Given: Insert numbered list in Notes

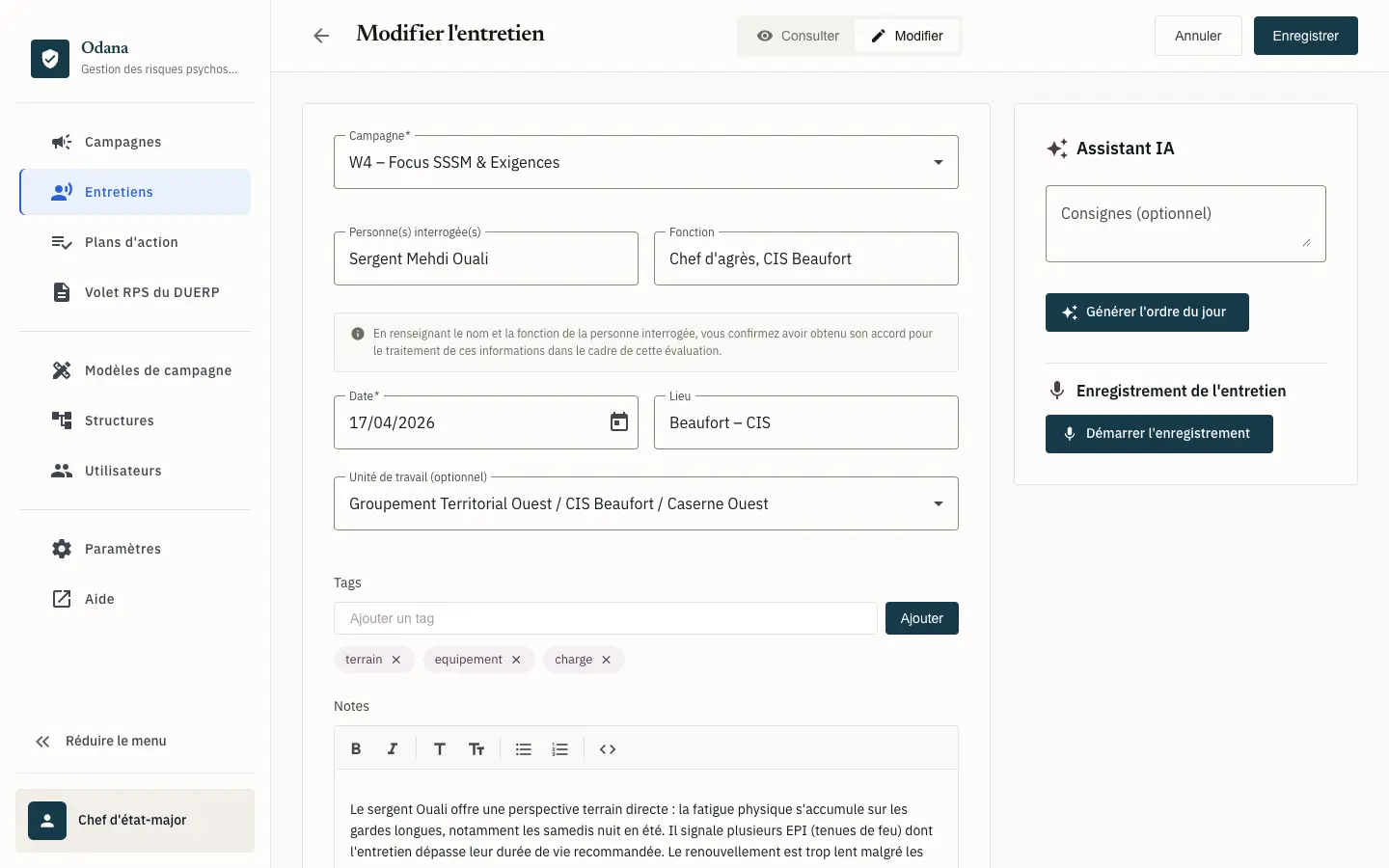Looking at the screenshot, I should click(560, 749).
